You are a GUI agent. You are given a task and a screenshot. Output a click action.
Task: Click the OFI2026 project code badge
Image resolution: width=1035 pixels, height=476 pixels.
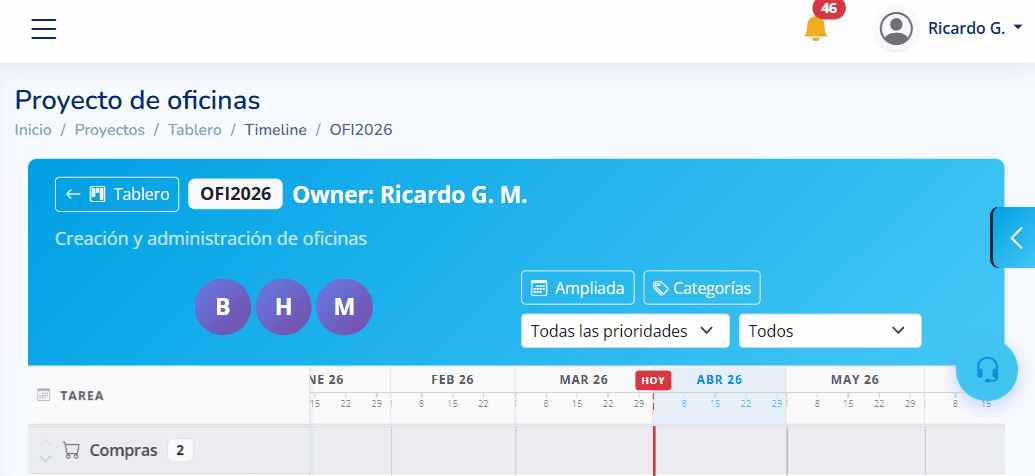[x=236, y=194]
